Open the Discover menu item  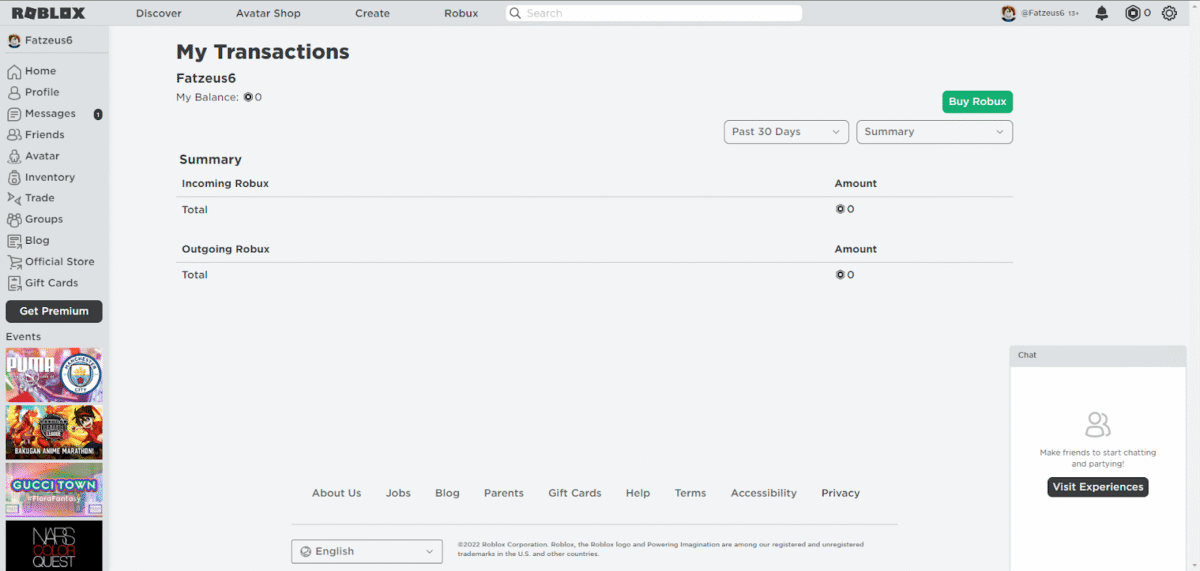click(x=158, y=13)
